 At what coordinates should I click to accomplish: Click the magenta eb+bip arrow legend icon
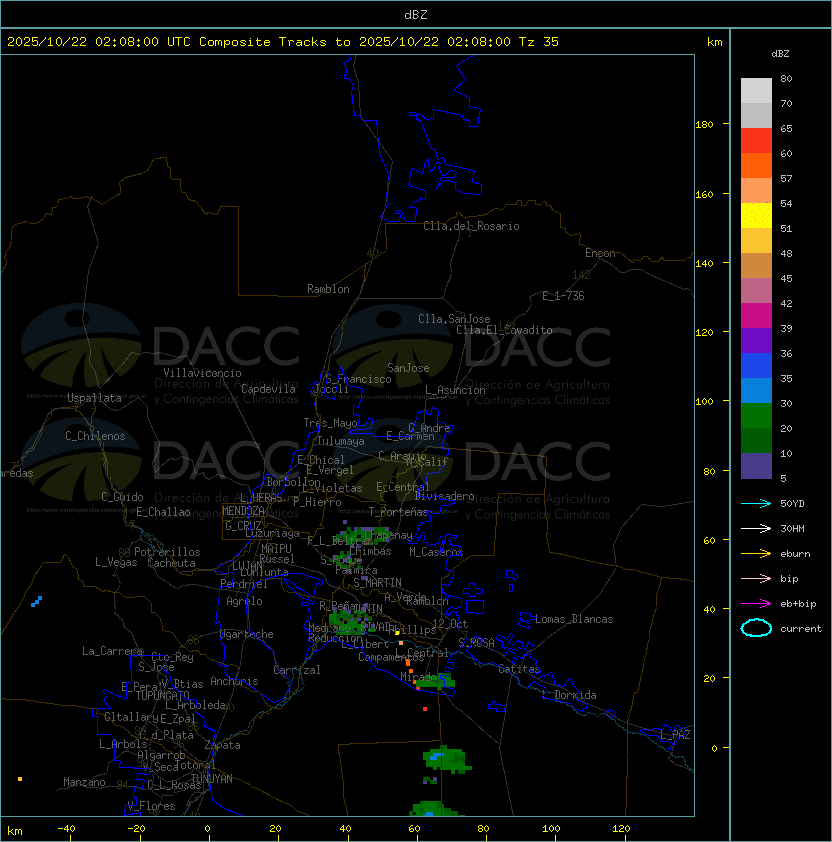(756, 604)
